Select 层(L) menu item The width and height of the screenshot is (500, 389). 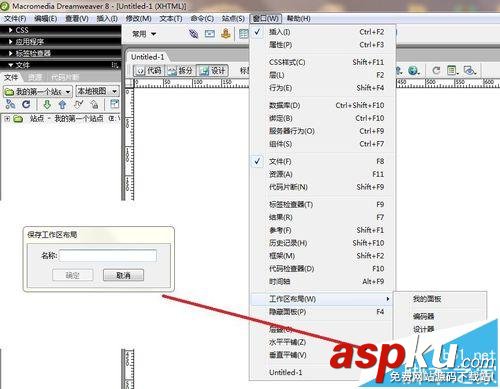[x=322, y=75]
